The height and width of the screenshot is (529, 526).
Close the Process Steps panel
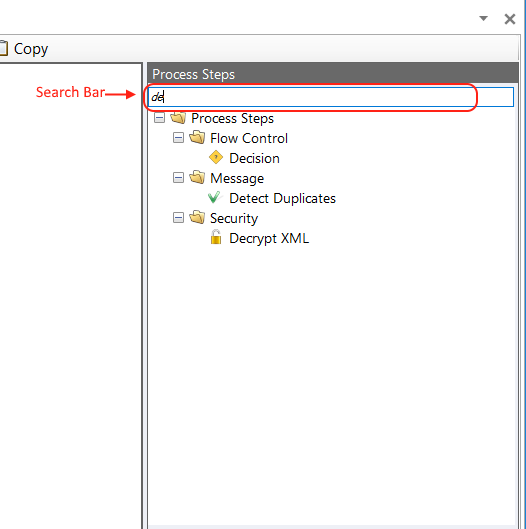click(x=510, y=19)
